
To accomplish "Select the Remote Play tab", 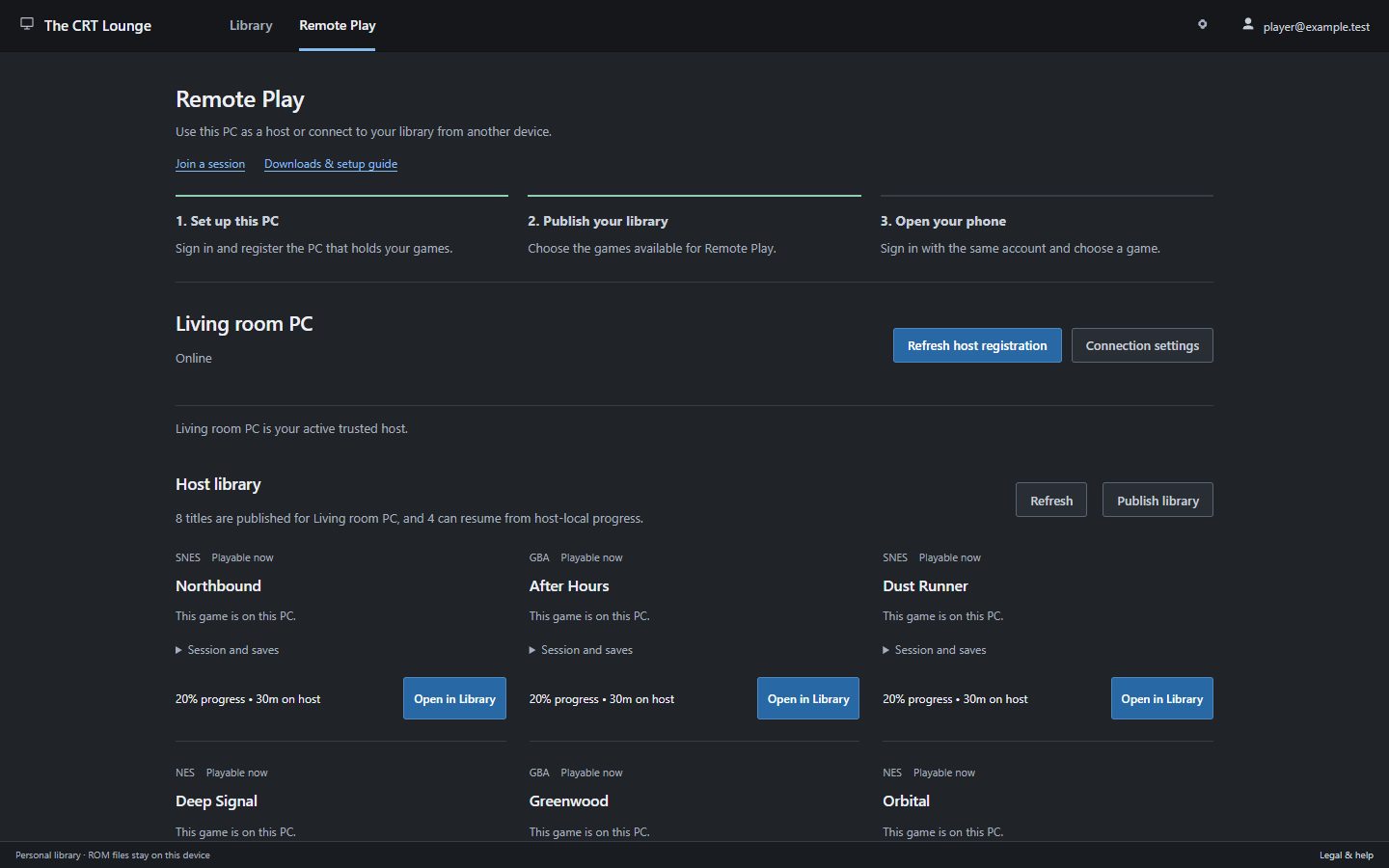I will point(337,25).
